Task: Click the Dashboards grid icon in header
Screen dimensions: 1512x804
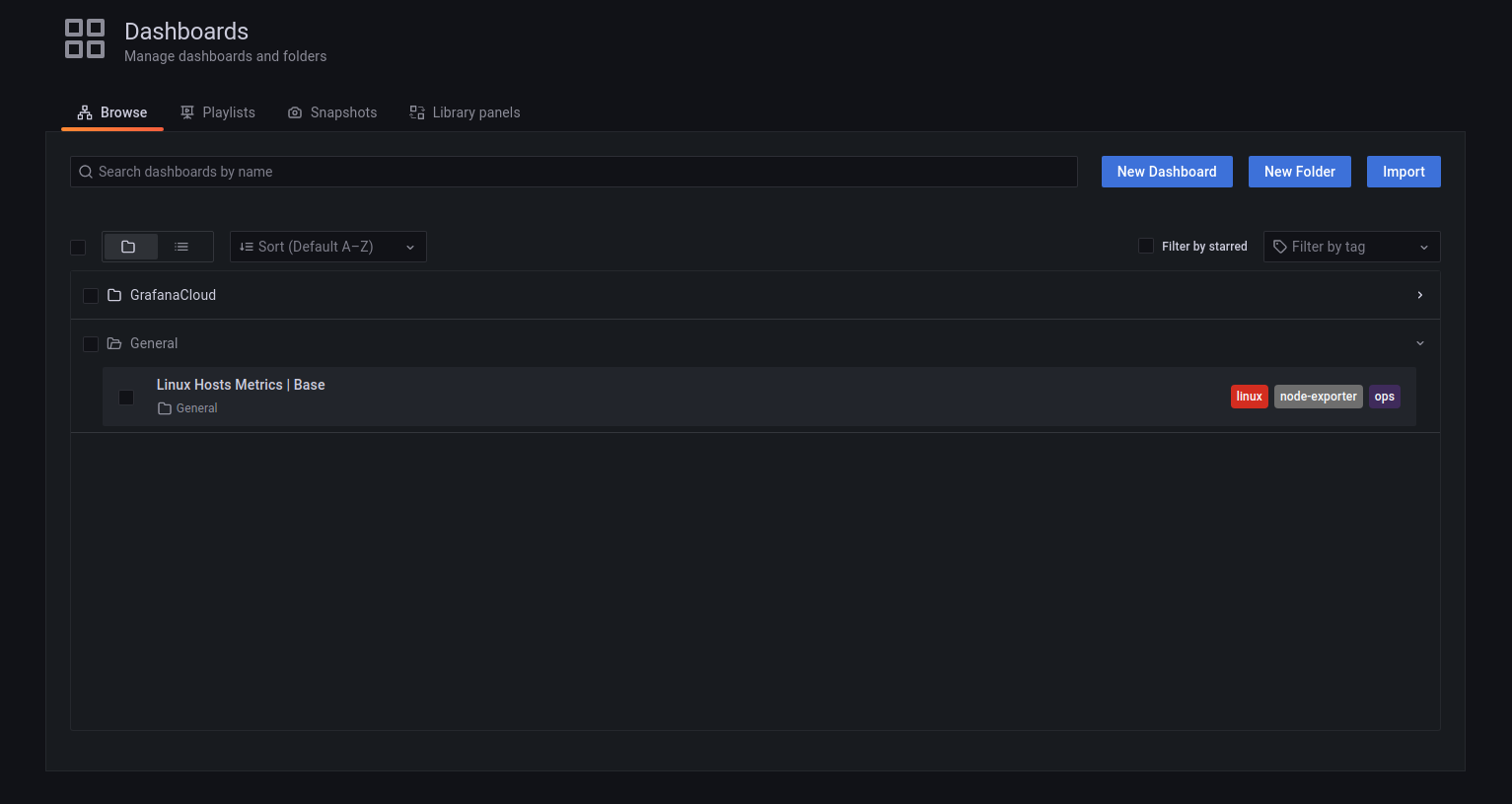Action: click(85, 38)
